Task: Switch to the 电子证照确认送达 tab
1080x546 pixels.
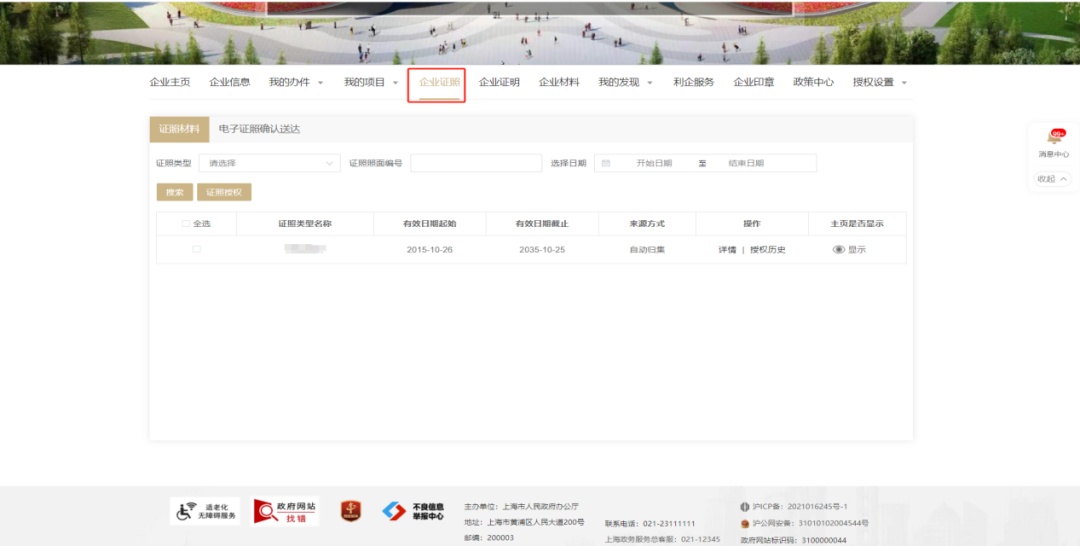Action: (x=259, y=129)
